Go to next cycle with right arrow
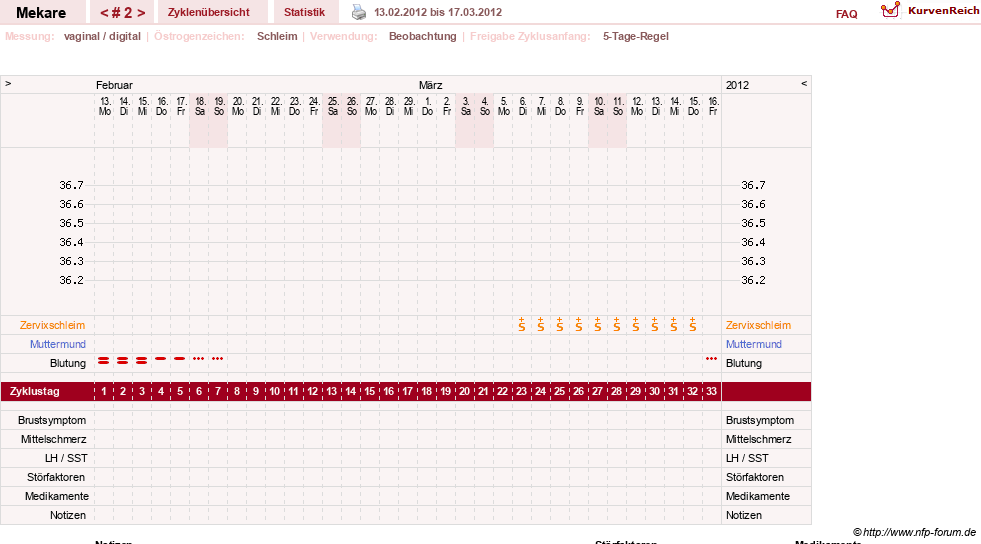This screenshot has height=544, width=981. [x=141, y=13]
